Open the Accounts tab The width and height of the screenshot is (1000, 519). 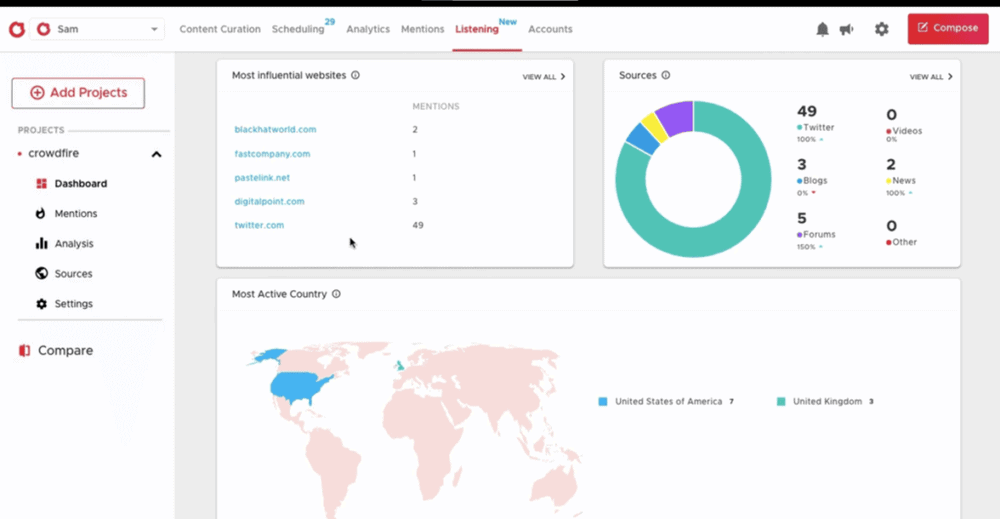(x=550, y=29)
